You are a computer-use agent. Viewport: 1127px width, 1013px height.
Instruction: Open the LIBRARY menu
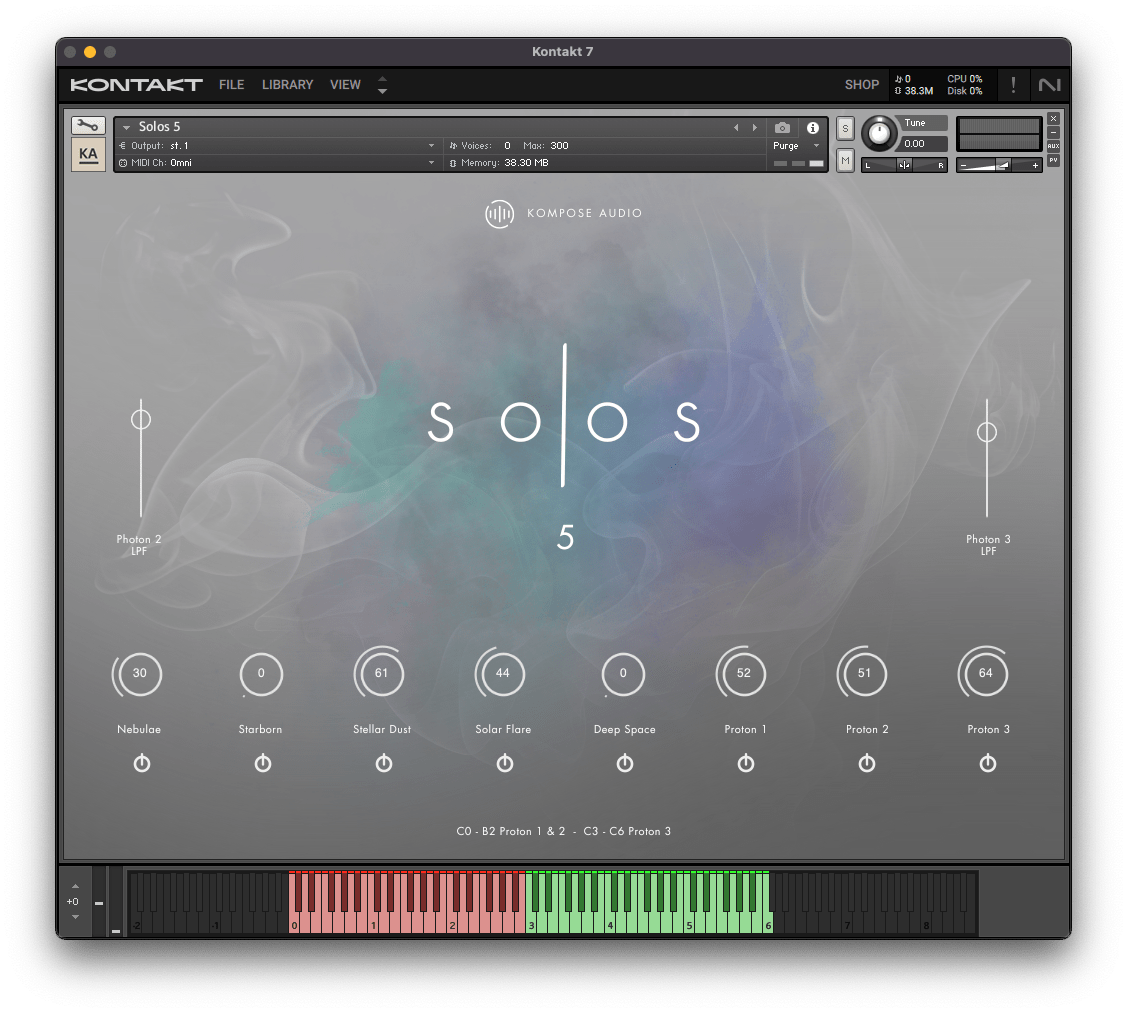coord(287,85)
